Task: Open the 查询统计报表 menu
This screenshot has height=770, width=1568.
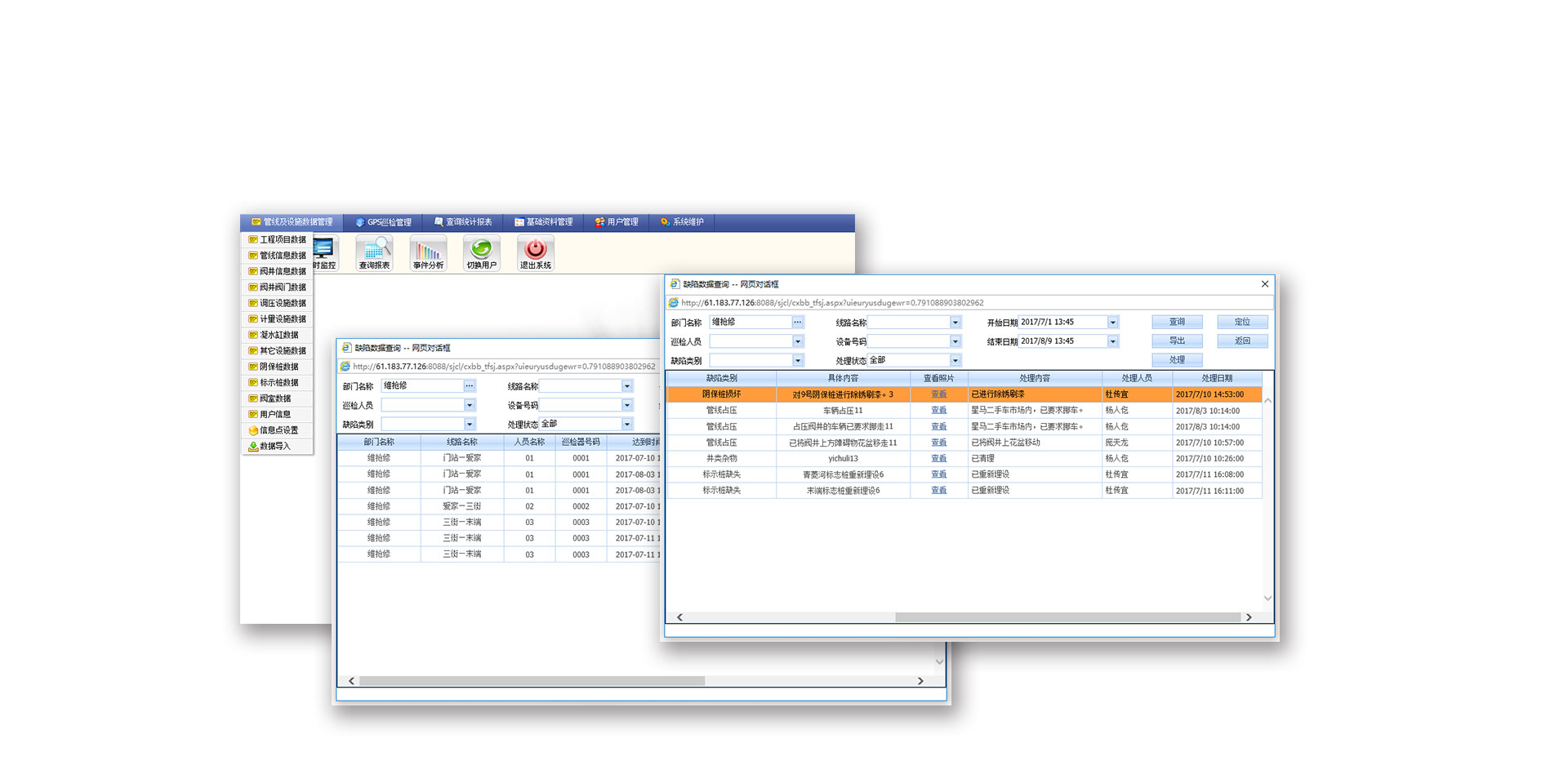Action: click(463, 222)
